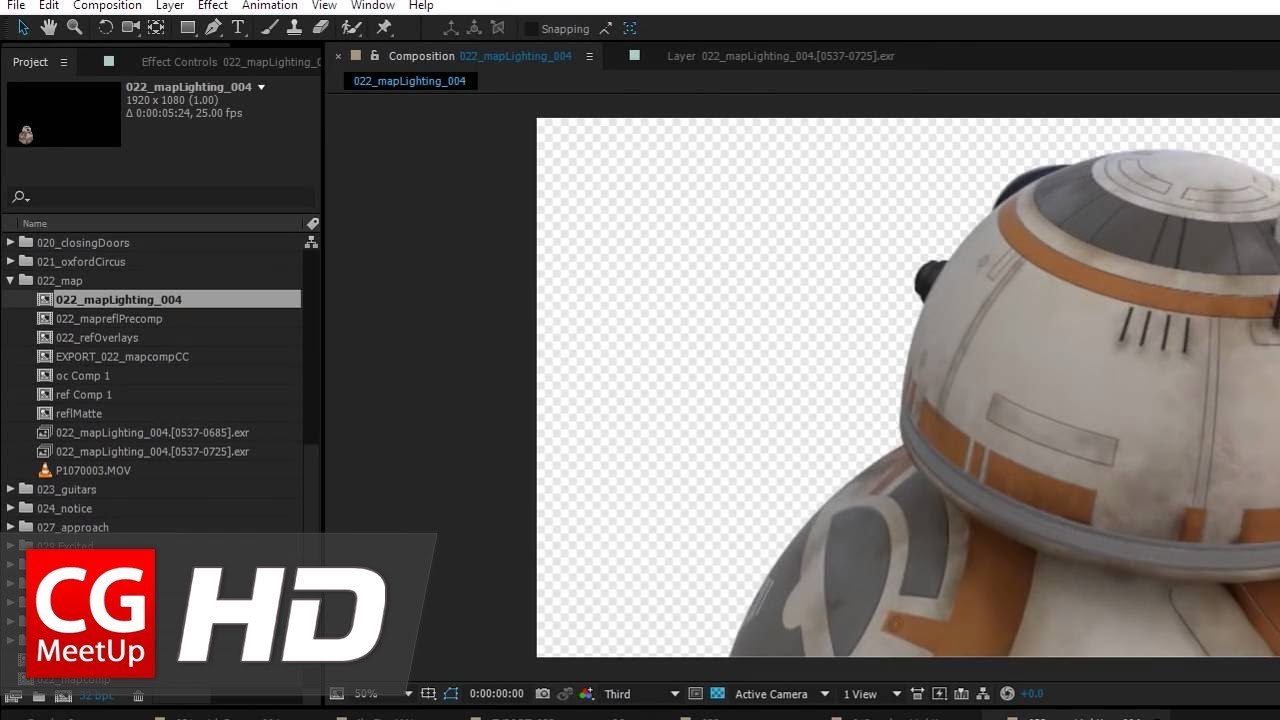
Task: Select the Rotation tool
Action: coord(105,28)
